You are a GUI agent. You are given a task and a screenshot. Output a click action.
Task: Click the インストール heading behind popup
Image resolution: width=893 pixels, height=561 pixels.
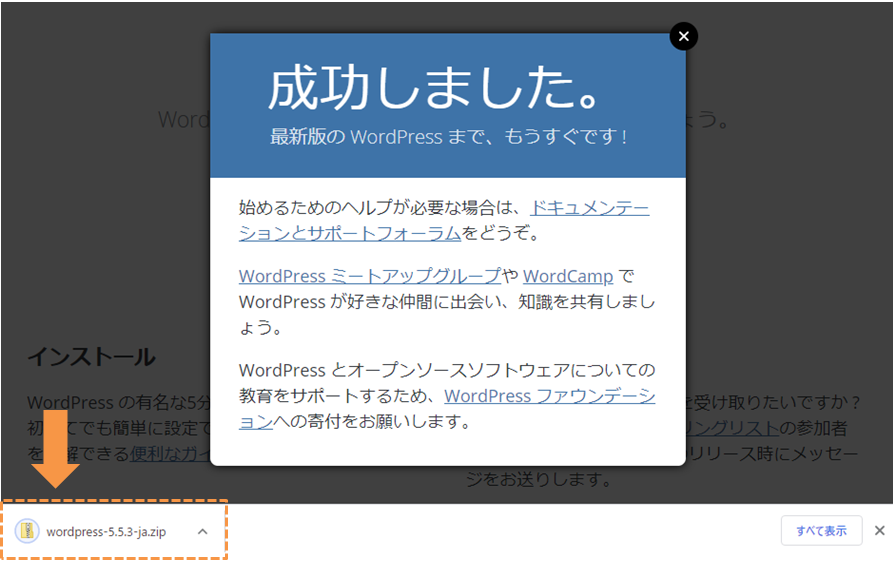(92, 357)
